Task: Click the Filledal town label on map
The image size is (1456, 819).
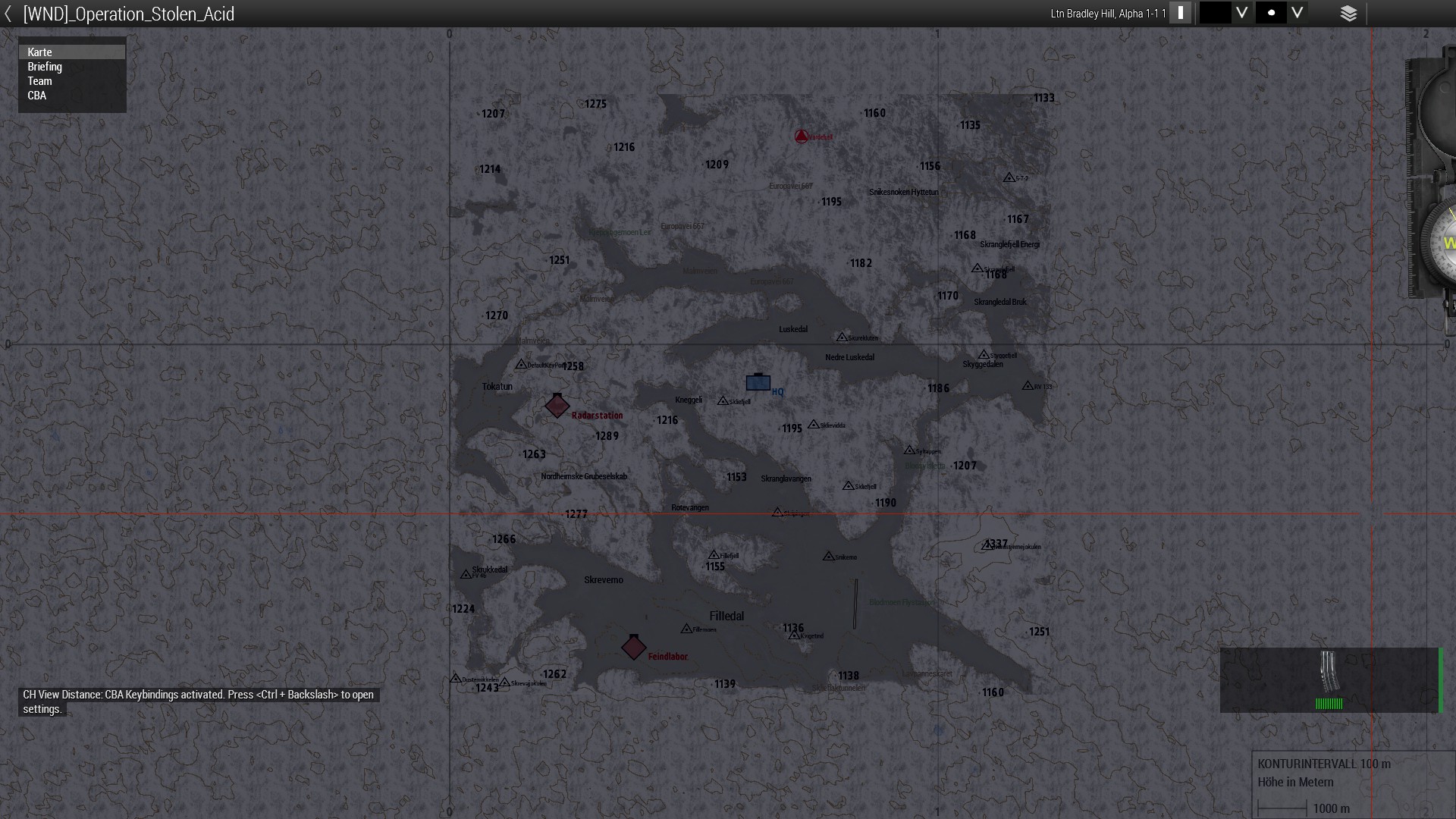Action: point(726,617)
